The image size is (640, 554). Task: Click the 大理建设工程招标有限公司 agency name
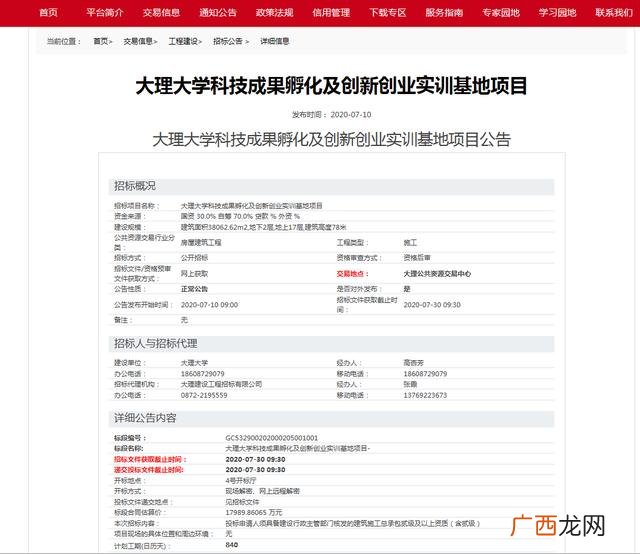tap(221, 384)
